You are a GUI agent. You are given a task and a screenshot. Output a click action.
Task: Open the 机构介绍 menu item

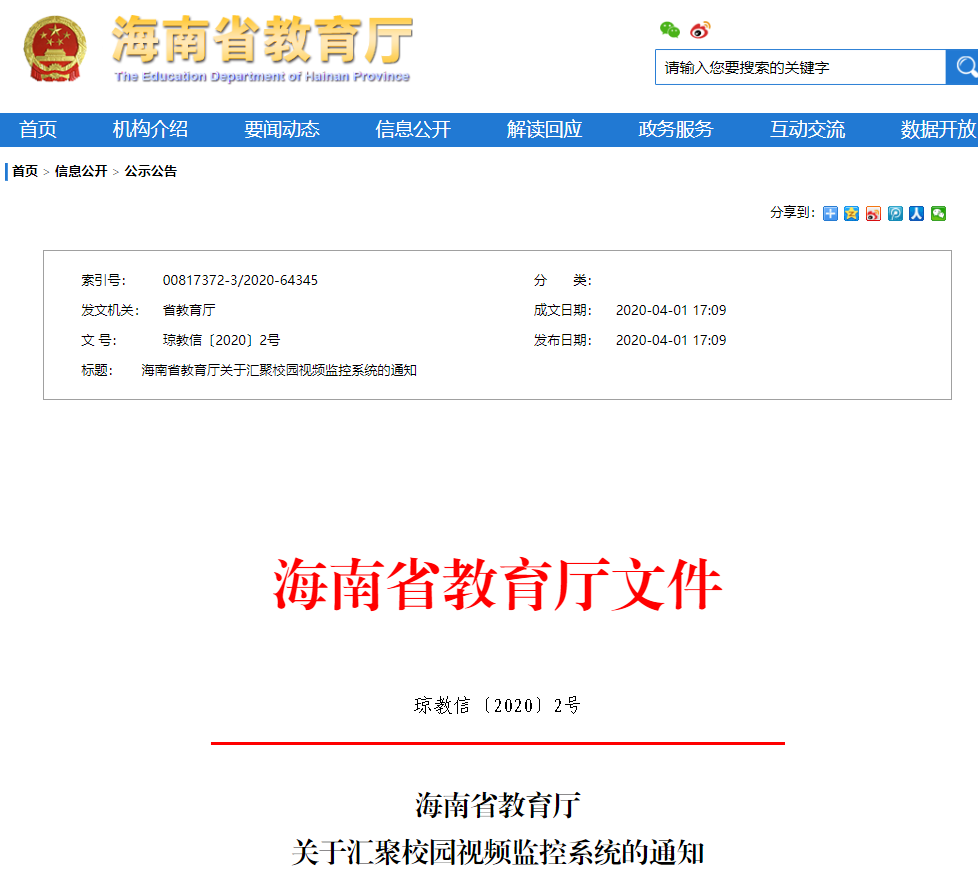click(150, 130)
